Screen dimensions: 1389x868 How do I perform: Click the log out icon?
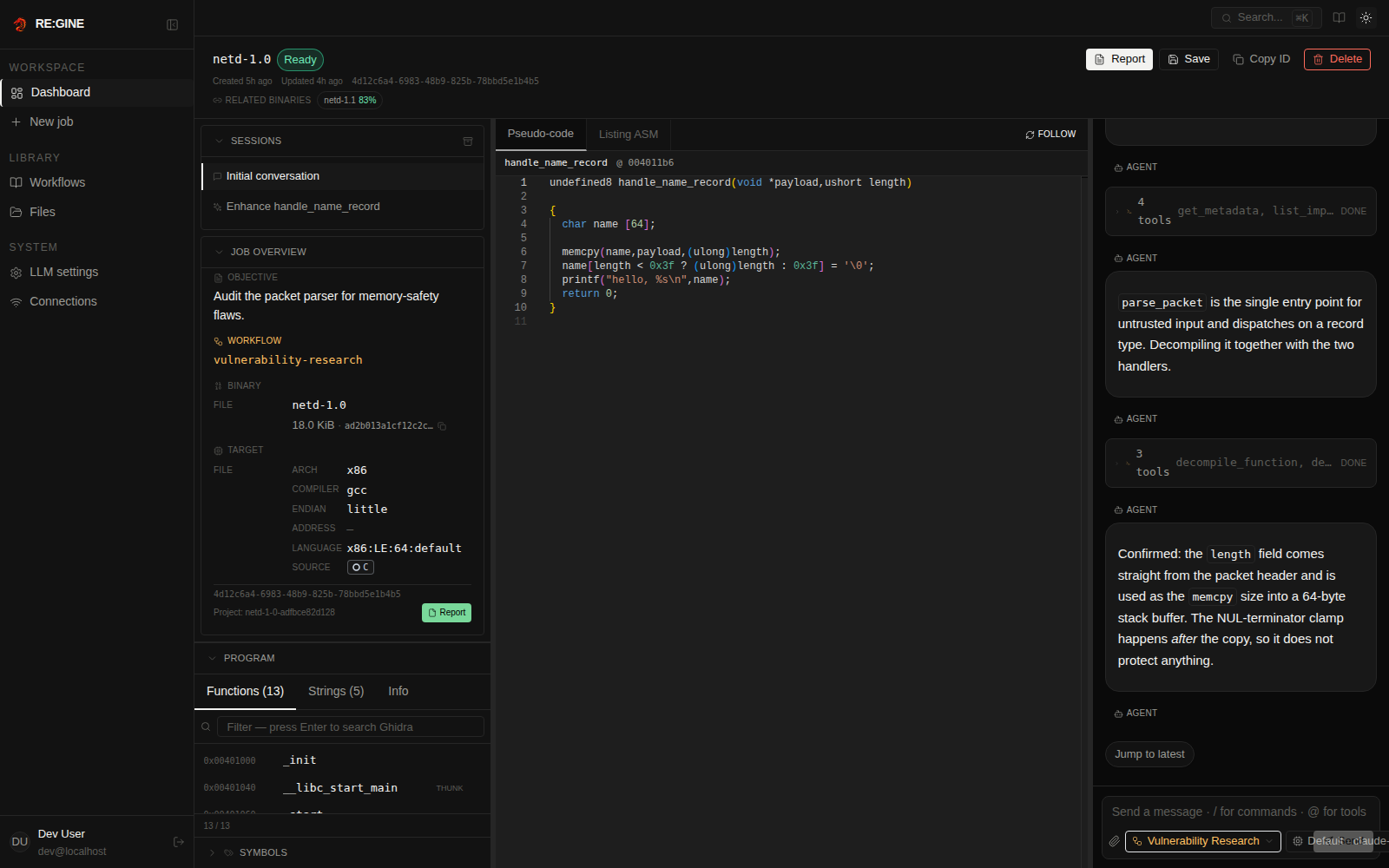tap(179, 842)
